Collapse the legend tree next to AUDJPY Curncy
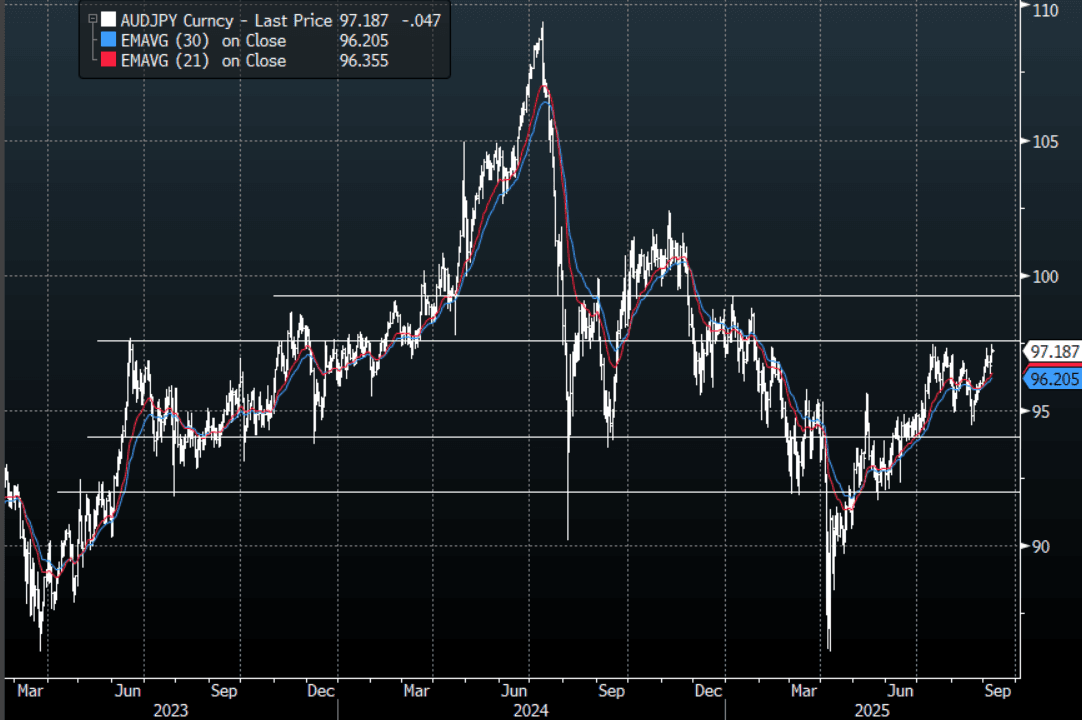Screen dimensions: 1082x720 [x=93, y=19]
